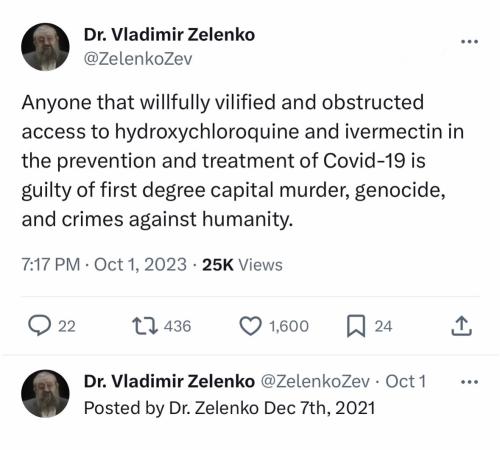Click the retweet arrows icon
Screen dimensions: 500x450
point(145,326)
